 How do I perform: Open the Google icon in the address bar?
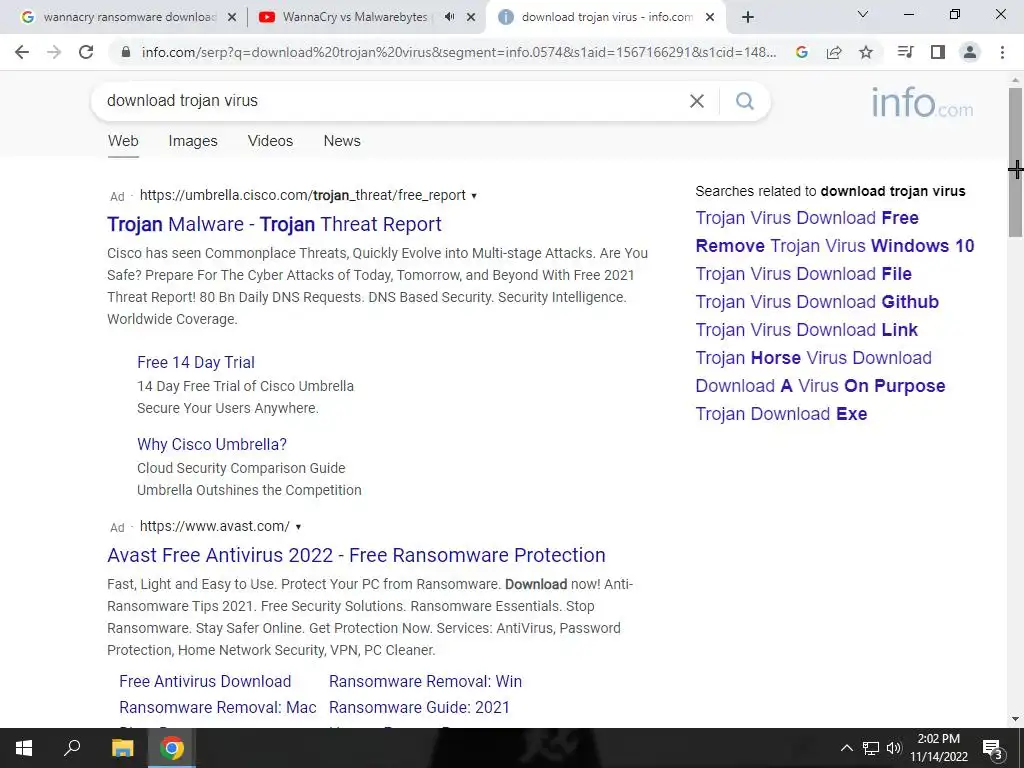(x=802, y=52)
